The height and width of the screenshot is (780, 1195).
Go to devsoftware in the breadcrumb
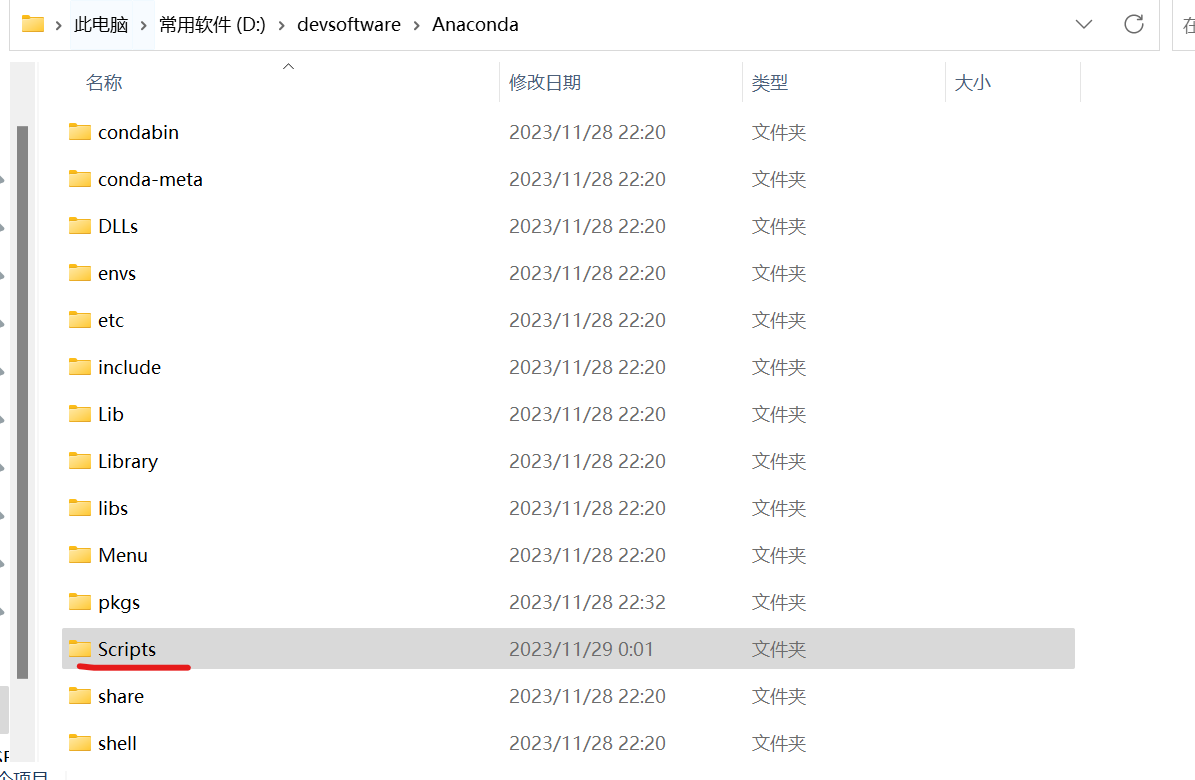pyautogui.click(x=349, y=24)
